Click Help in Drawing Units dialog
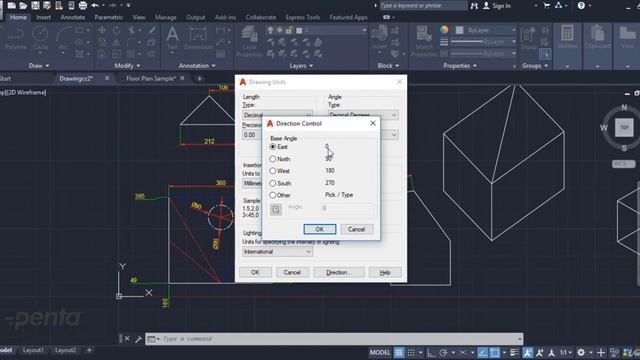Viewport: 640px width, 360px height. point(385,272)
